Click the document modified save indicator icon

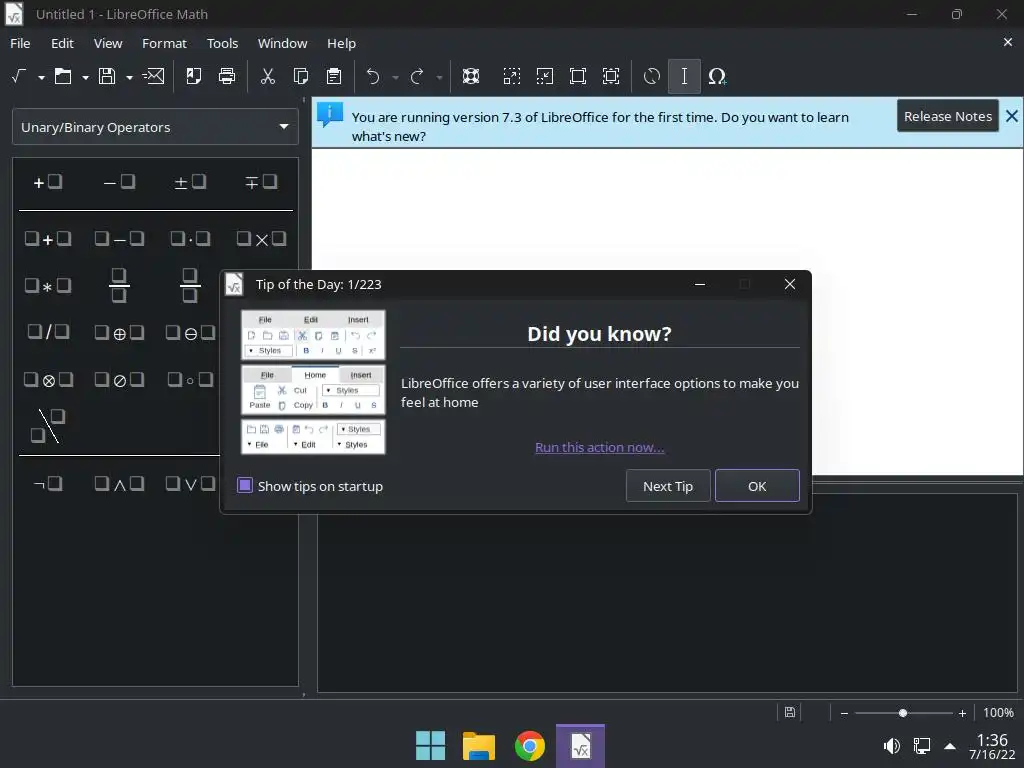coord(790,712)
